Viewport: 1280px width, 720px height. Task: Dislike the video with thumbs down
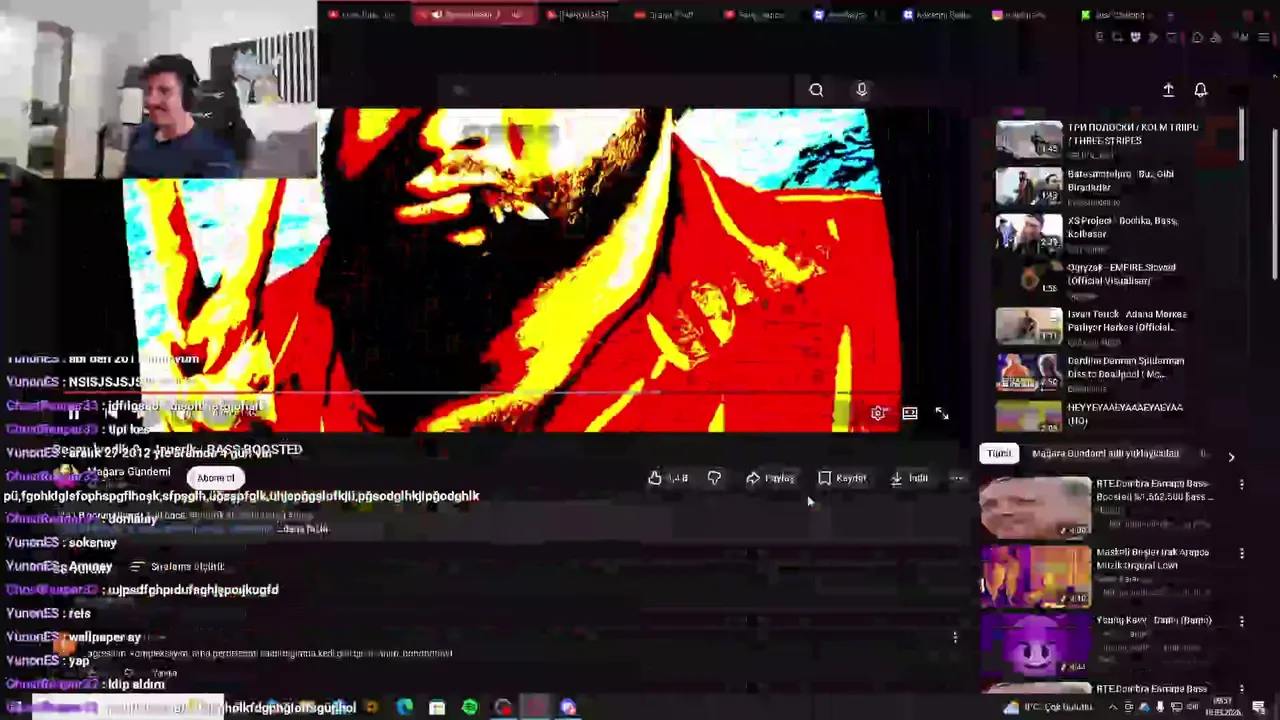click(714, 478)
